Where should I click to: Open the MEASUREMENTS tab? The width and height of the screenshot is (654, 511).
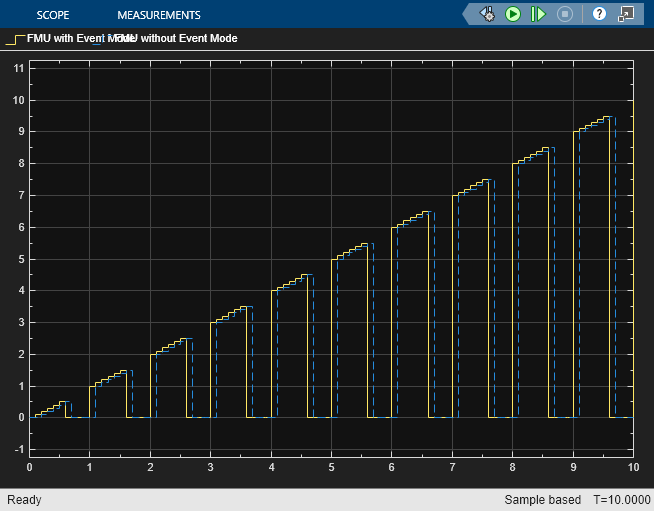(x=158, y=15)
